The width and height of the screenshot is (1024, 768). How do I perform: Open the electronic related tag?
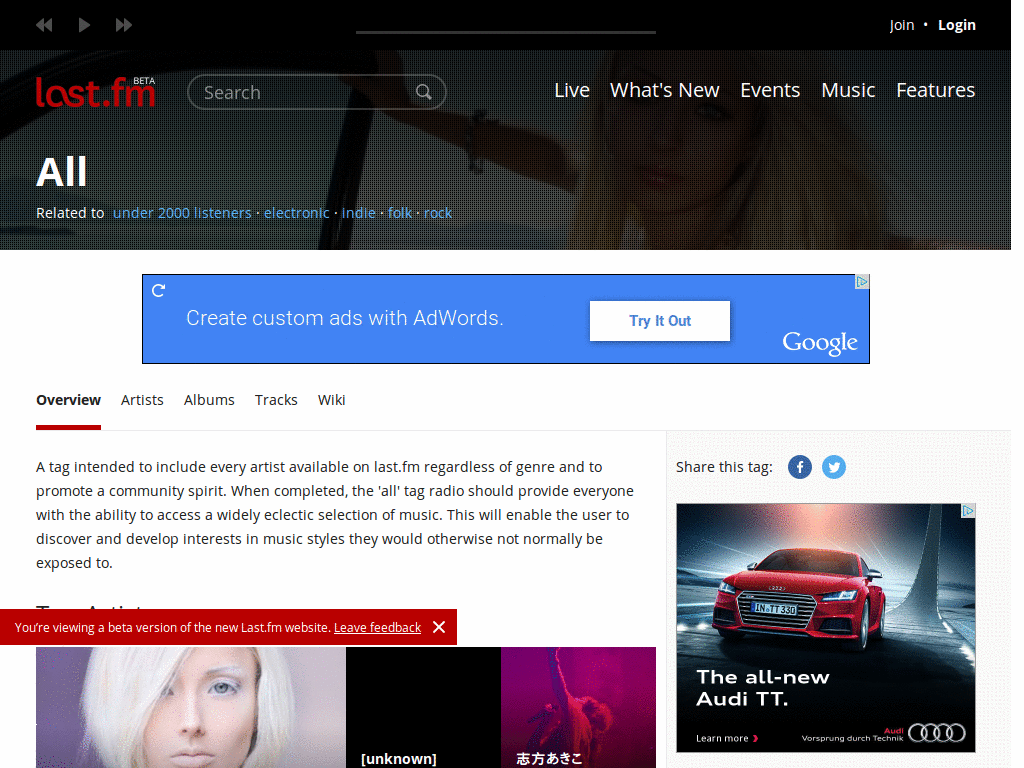pyautogui.click(x=296, y=213)
